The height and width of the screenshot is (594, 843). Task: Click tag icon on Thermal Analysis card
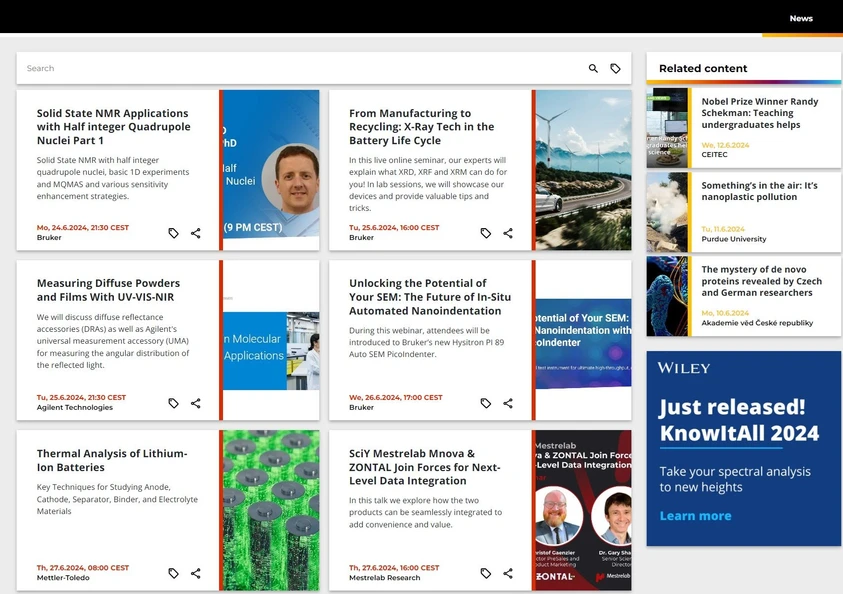pyautogui.click(x=173, y=574)
